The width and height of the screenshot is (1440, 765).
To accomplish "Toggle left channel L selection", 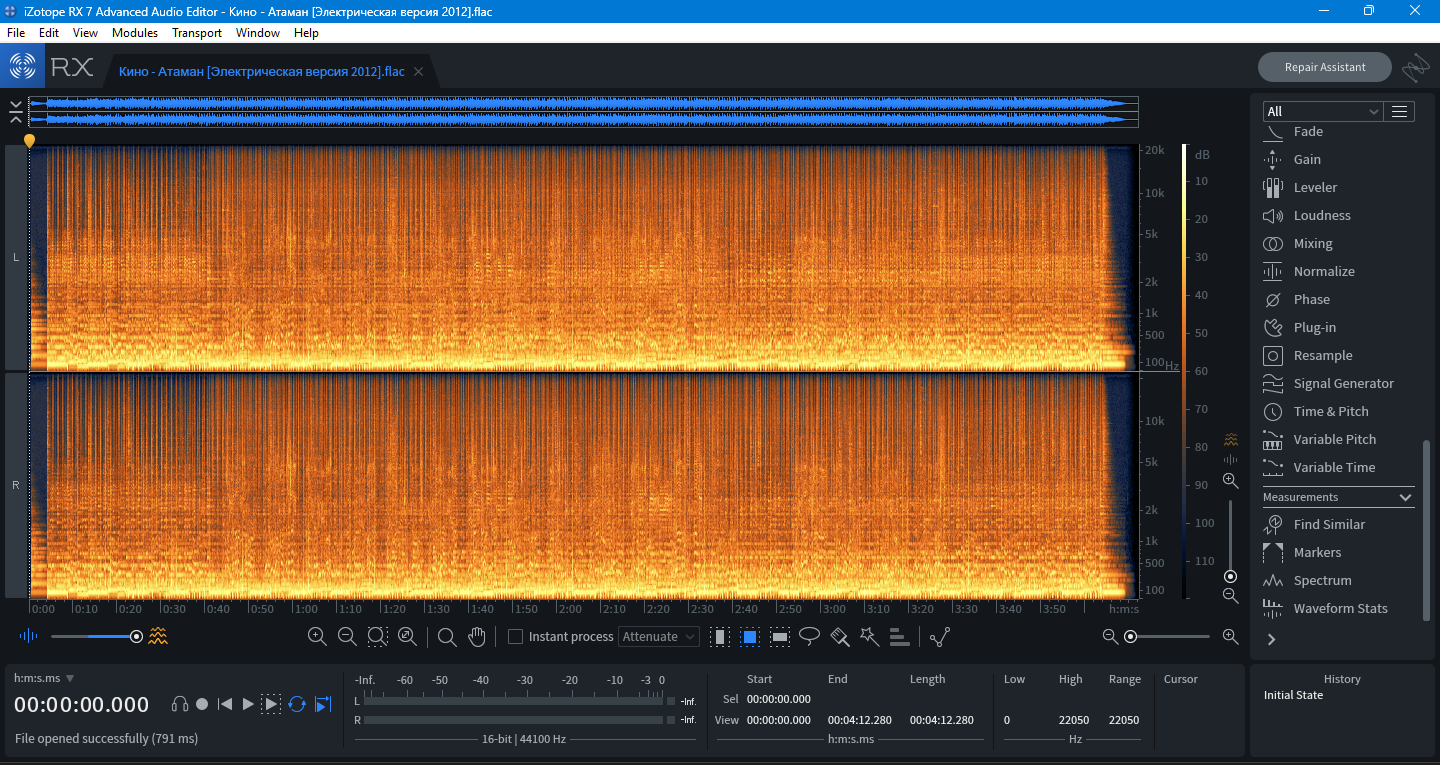I will [15, 258].
